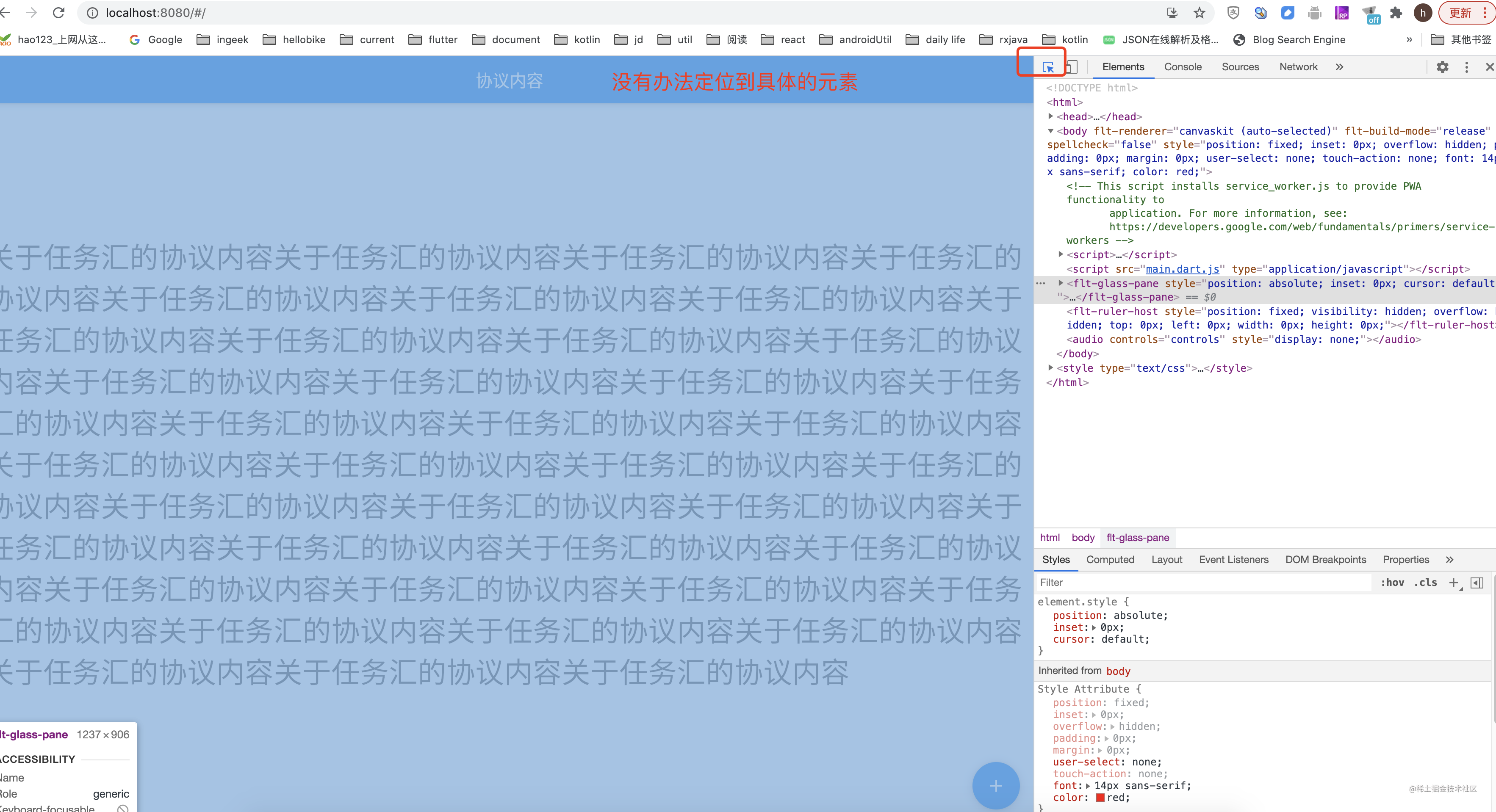Expand the head element node
Image resolution: width=1496 pixels, height=812 pixels.
point(1050,117)
